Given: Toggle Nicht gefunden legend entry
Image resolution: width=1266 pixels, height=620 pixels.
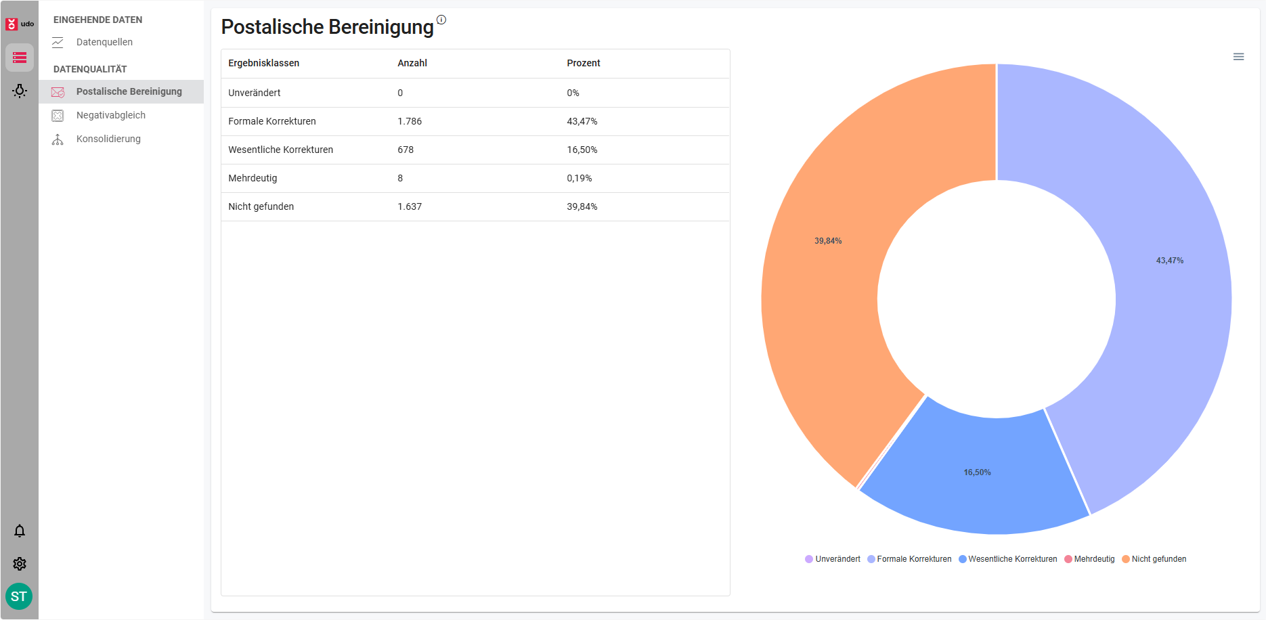Looking at the screenshot, I should (x=1158, y=559).
